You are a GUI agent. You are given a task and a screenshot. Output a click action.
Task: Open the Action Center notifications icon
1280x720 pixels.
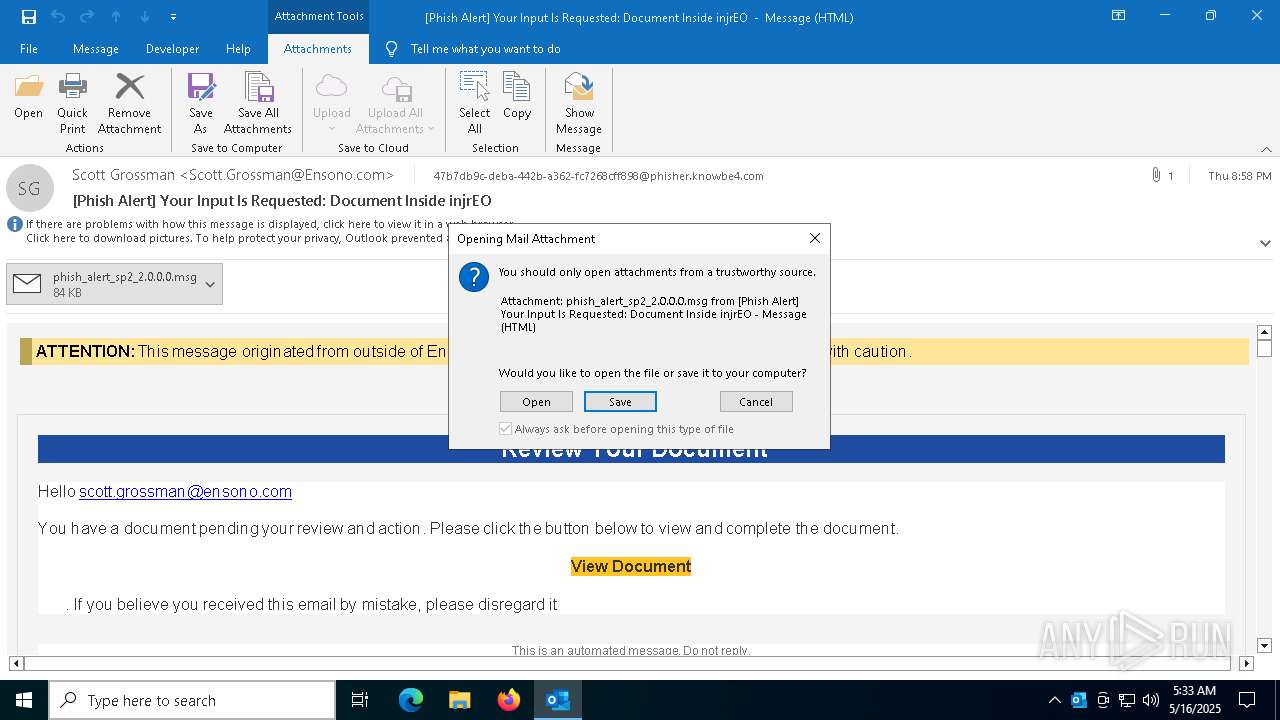click(1247, 700)
